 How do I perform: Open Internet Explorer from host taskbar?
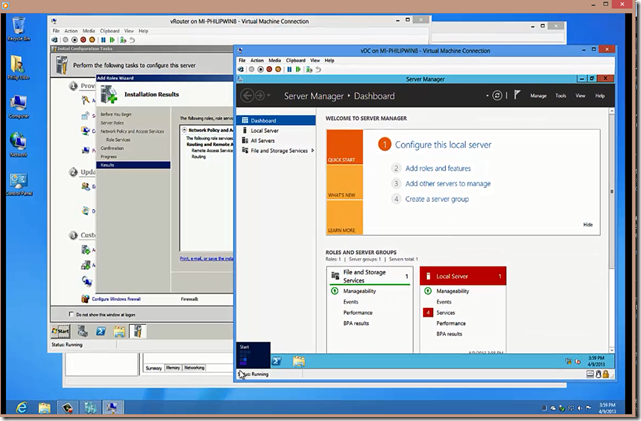click(21, 408)
